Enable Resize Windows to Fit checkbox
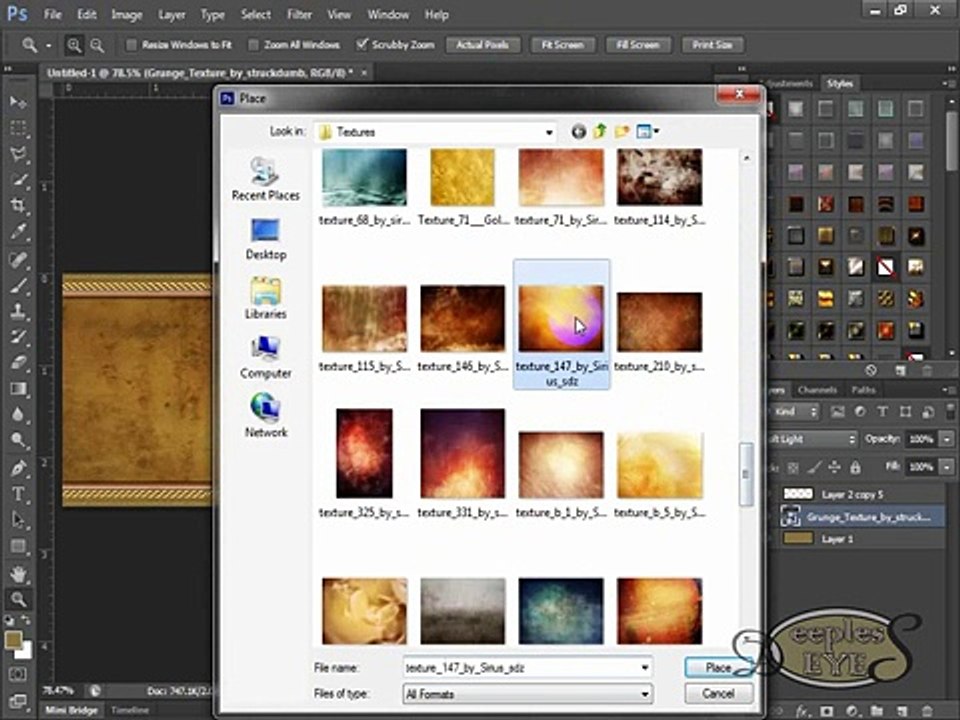960x720 pixels. [131, 45]
